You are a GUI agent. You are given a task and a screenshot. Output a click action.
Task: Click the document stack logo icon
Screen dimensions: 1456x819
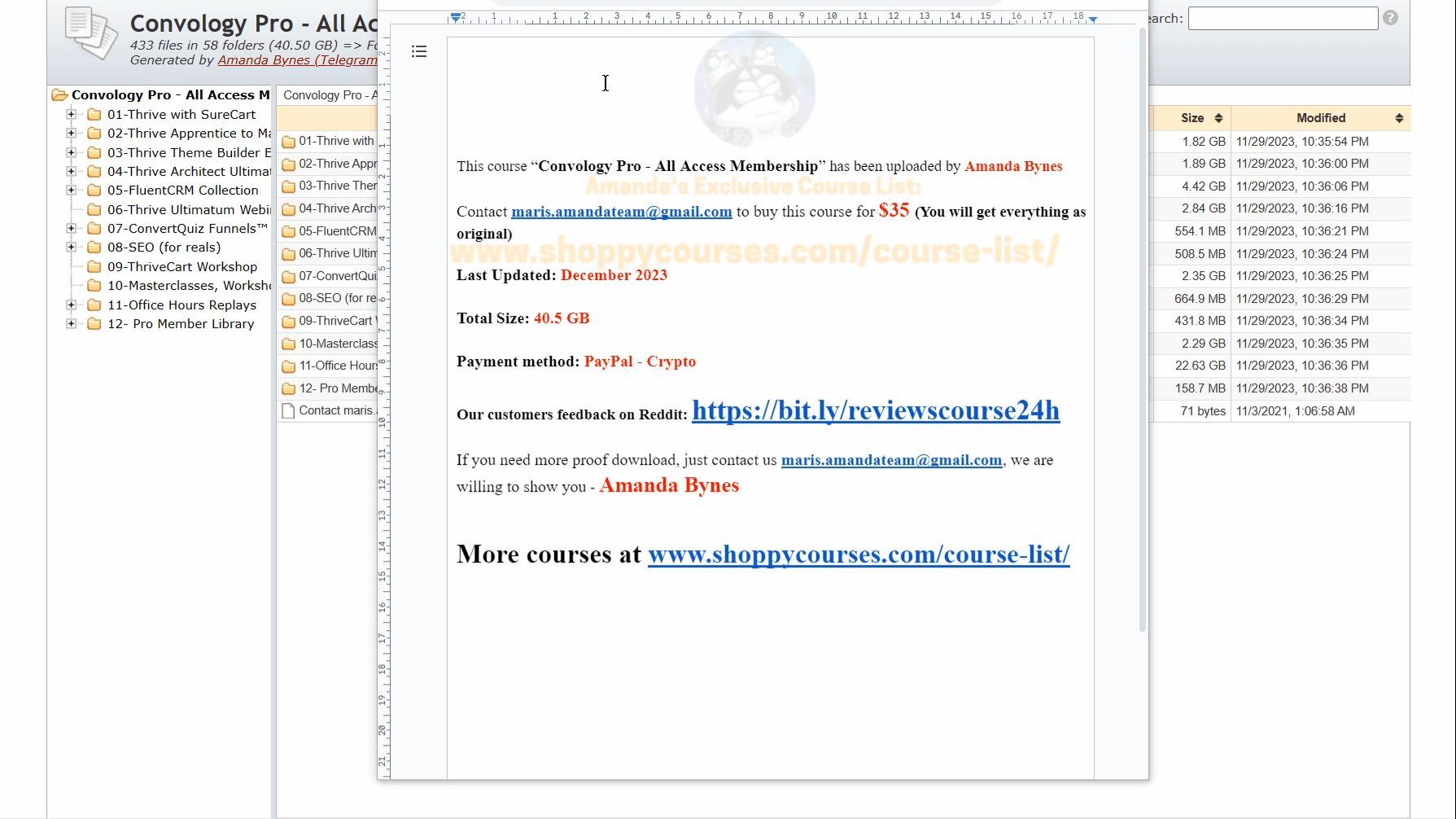coord(91,33)
